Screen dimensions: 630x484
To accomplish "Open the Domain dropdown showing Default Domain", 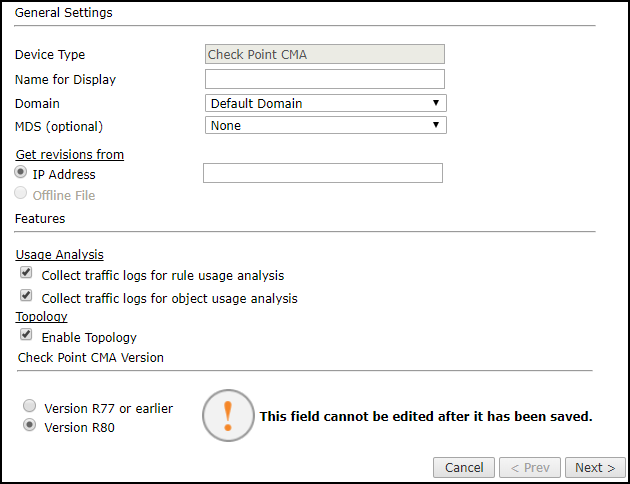I will [325, 103].
